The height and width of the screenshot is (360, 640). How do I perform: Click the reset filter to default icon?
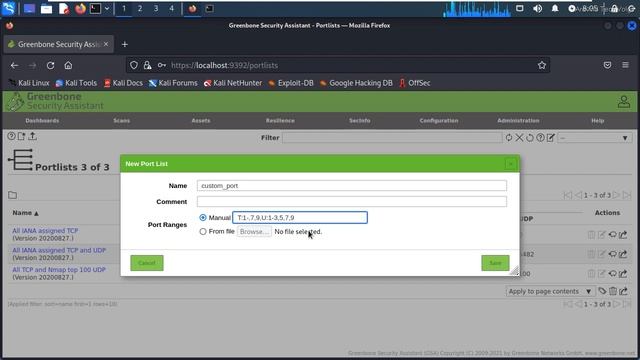click(530, 138)
